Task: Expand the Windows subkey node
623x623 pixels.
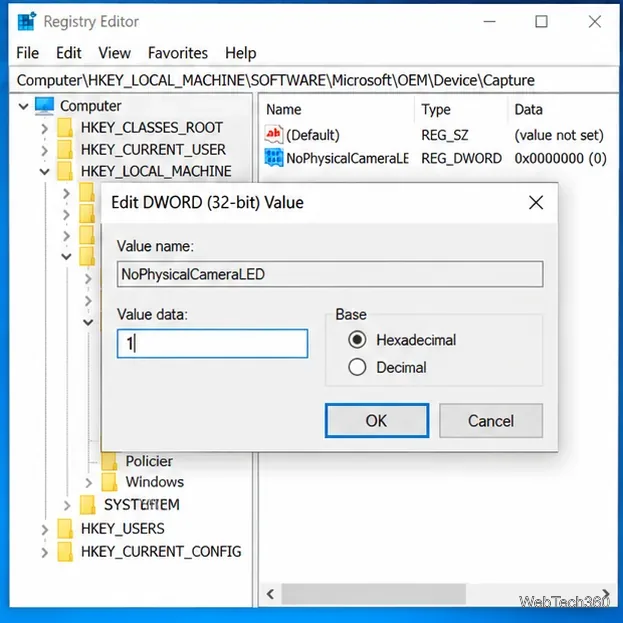Action: pyautogui.click(x=89, y=483)
